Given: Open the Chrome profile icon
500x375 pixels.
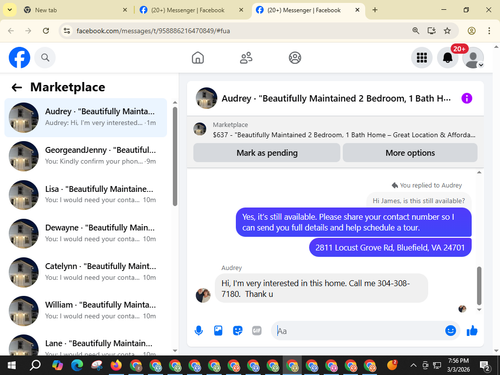Looking at the screenshot, I should click(471, 31).
